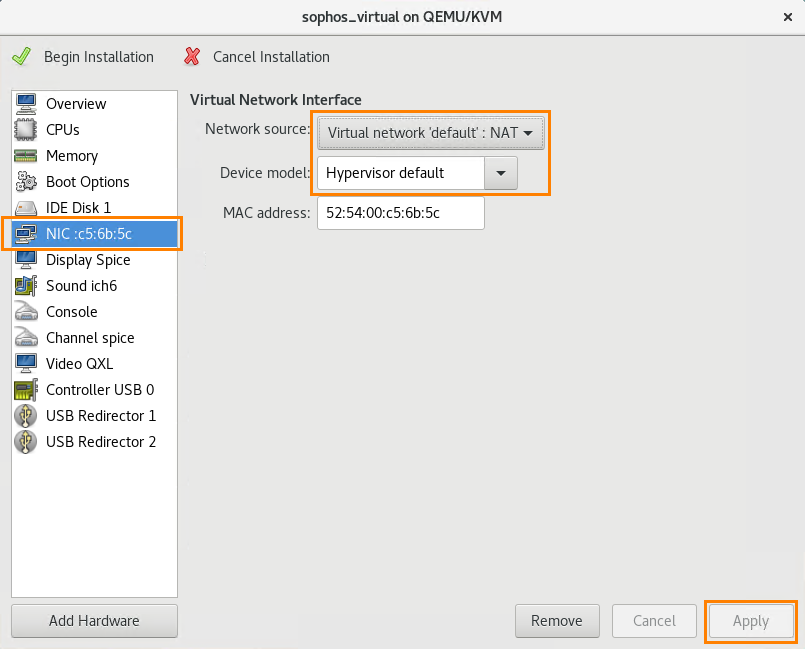This screenshot has height=649, width=805.
Task: Select the NIC network card icon
Action: tap(26, 233)
